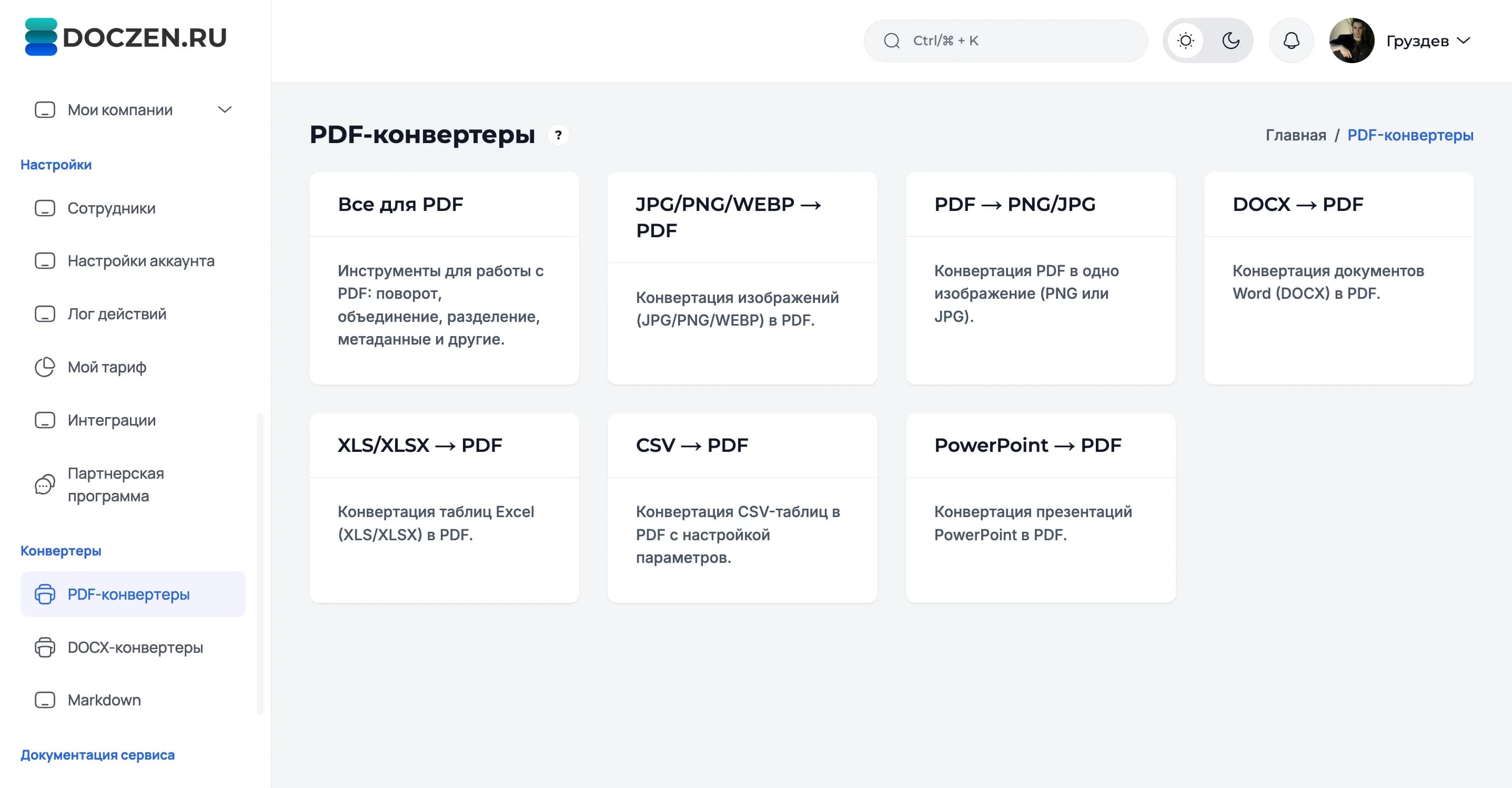Click the Сотрудники sidebar icon
The height and width of the screenshot is (788, 1512).
click(x=45, y=208)
